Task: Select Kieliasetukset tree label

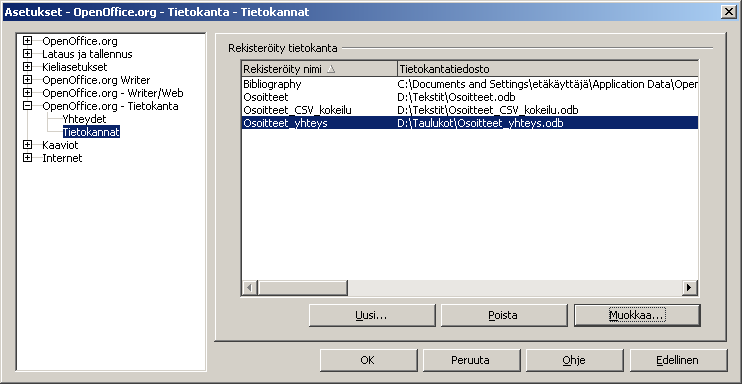Action: [x=74, y=67]
